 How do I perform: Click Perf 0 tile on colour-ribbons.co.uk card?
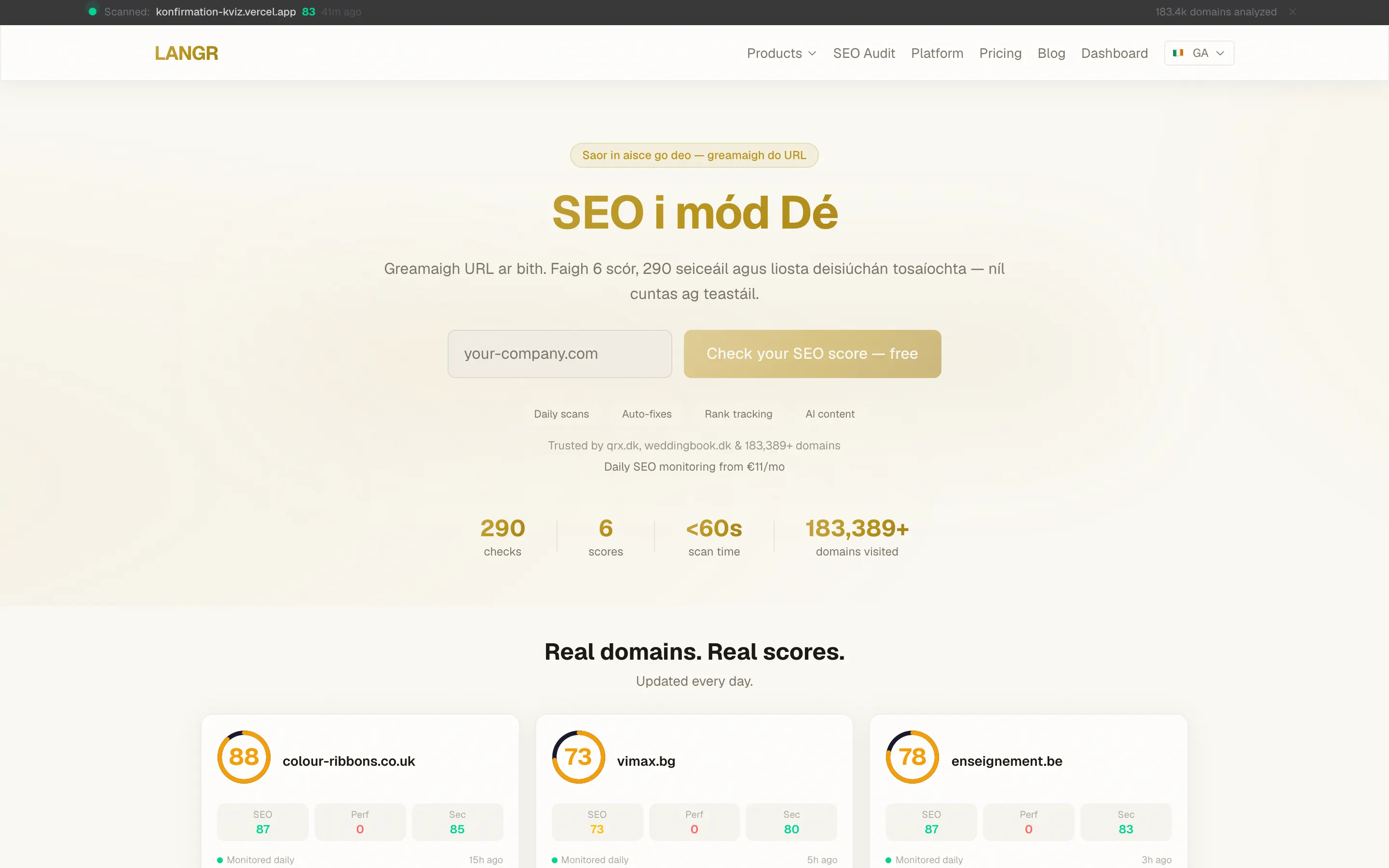coord(360,822)
